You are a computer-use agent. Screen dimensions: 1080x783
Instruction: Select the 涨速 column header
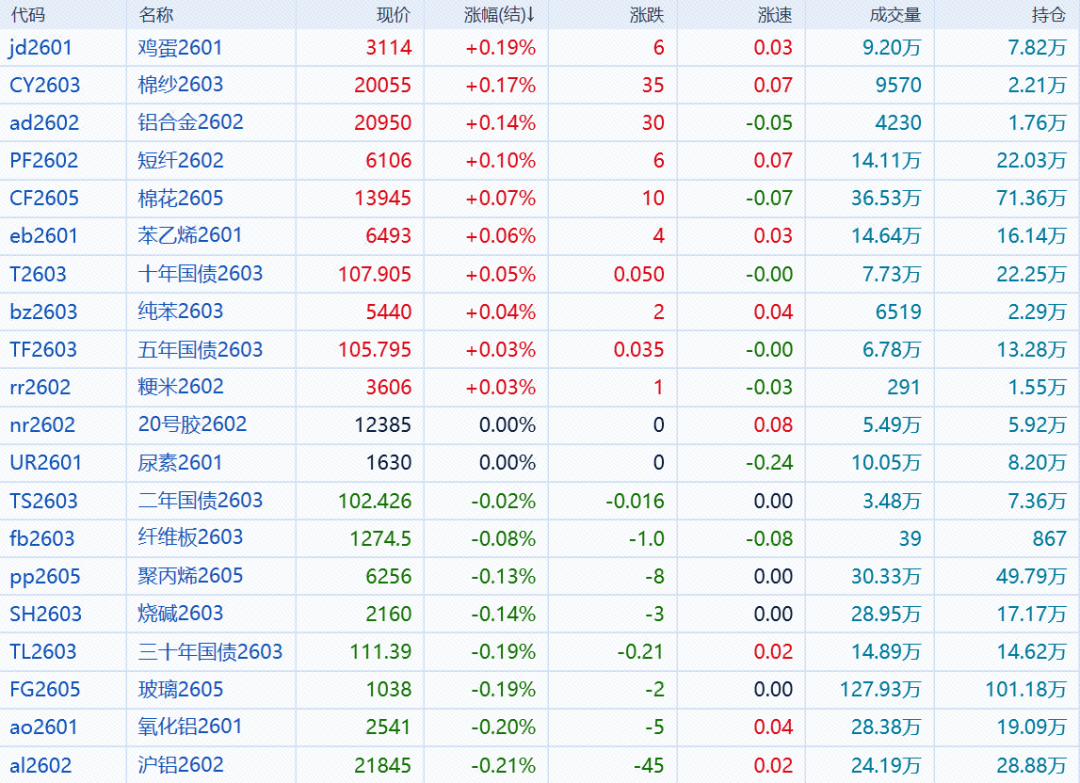[775, 15]
